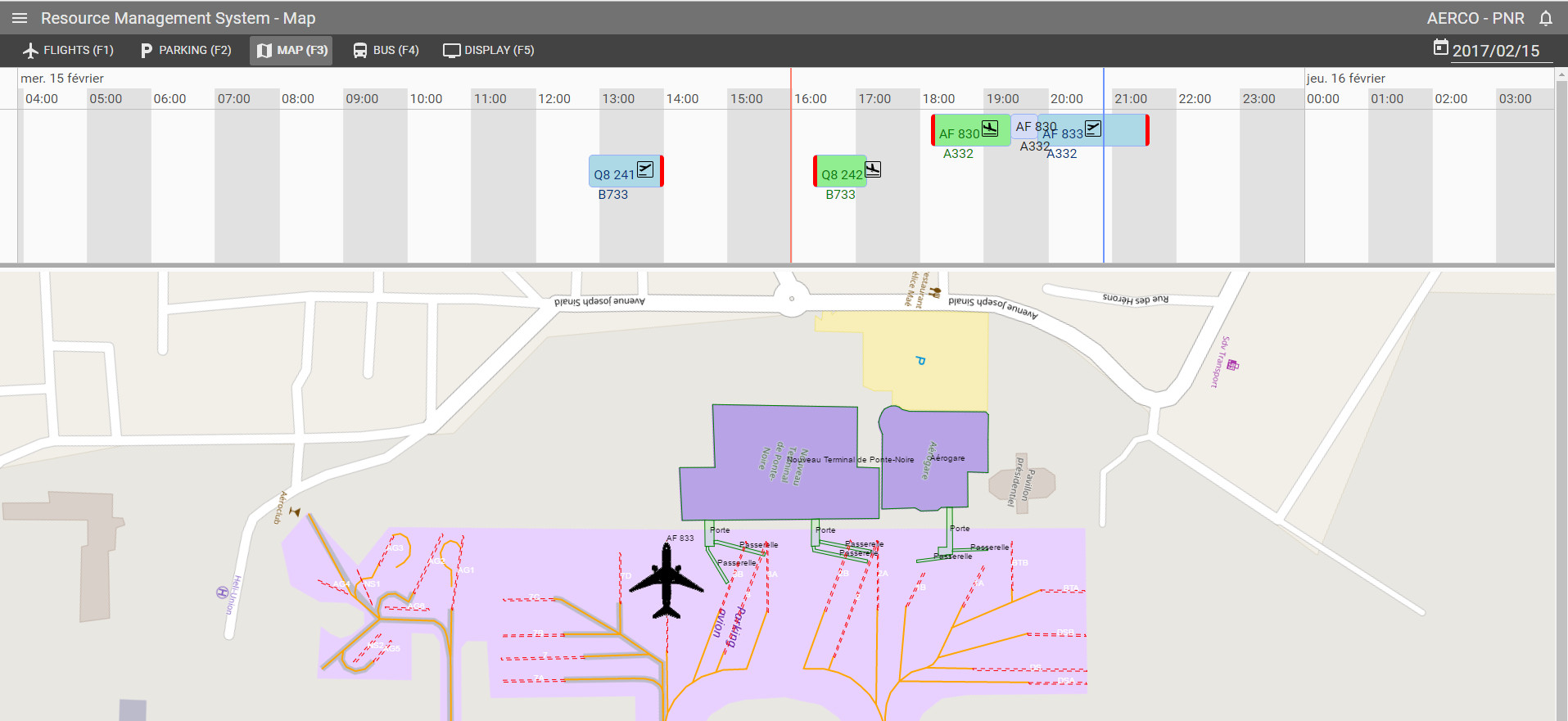Select the blue Q8 241 flight block
Screen dimensions: 1568x721
[x=614, y=172]
